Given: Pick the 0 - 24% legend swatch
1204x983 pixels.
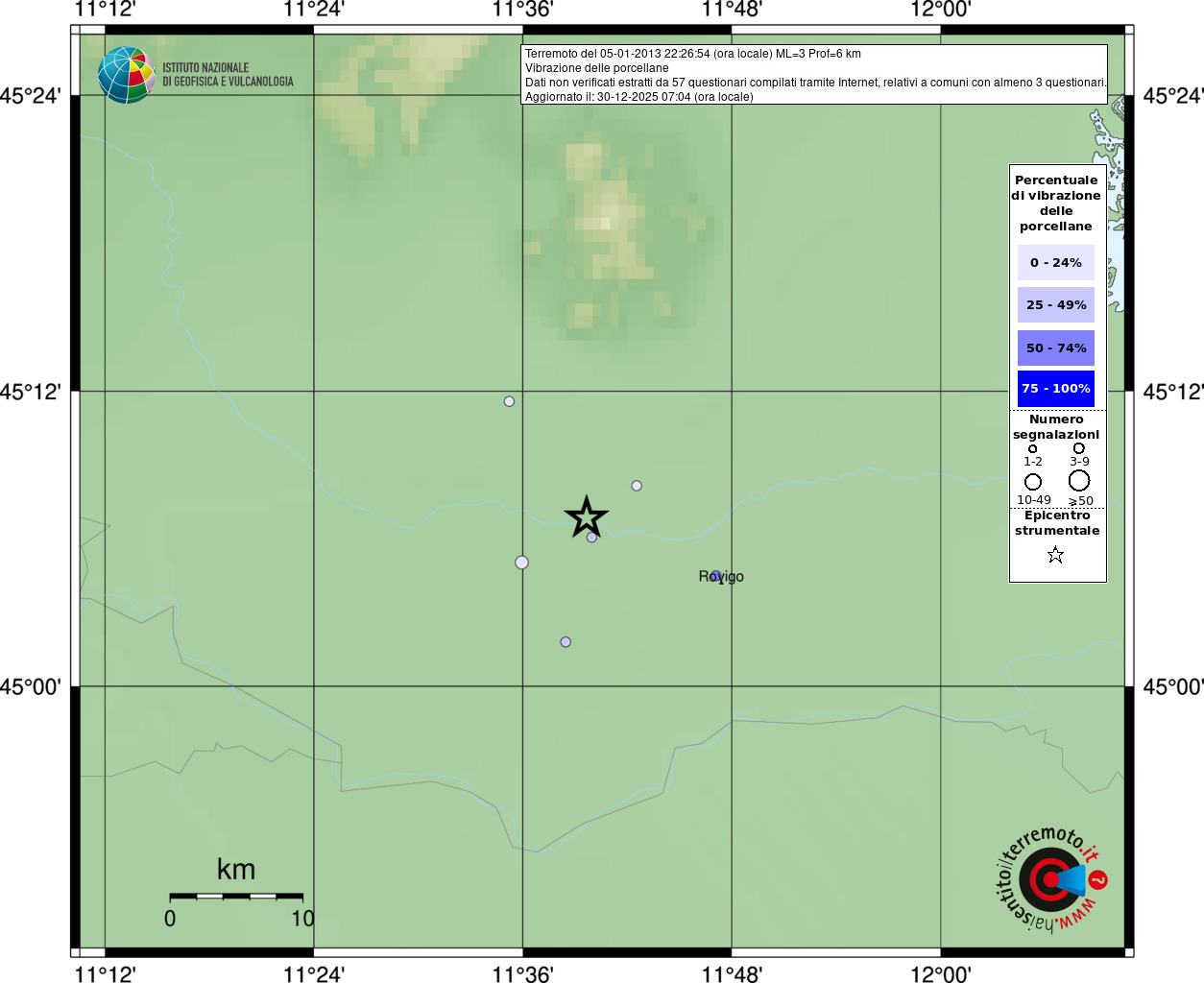Looking at the screenshot, I should 1056,262.
